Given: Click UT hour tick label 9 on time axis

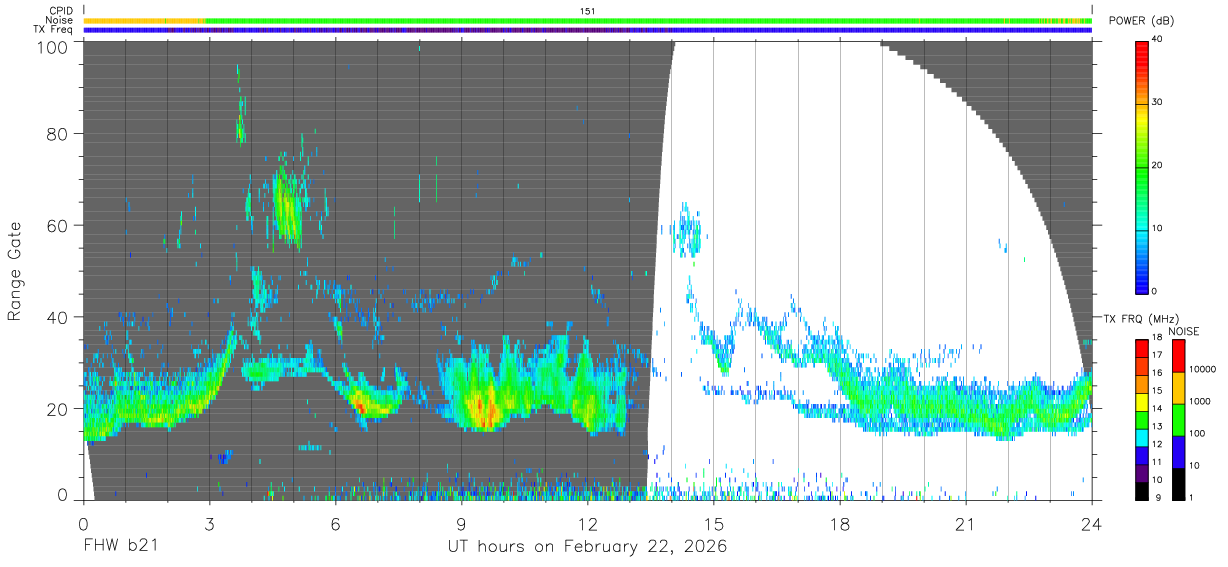Looking at the screenshot, I should [x=461, y=524].
